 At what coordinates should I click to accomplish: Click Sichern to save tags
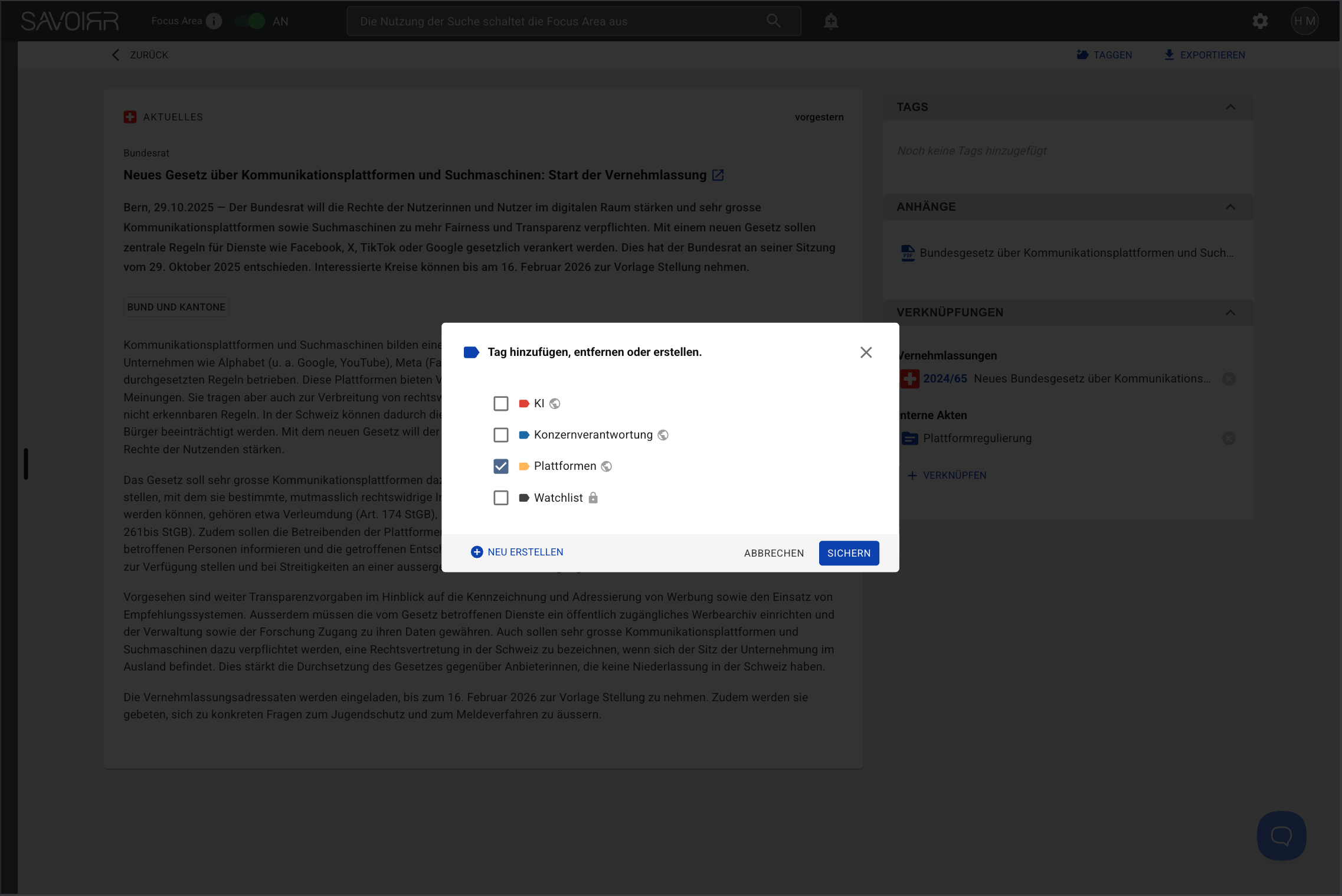pyautogui.click(x=849, y=553)
